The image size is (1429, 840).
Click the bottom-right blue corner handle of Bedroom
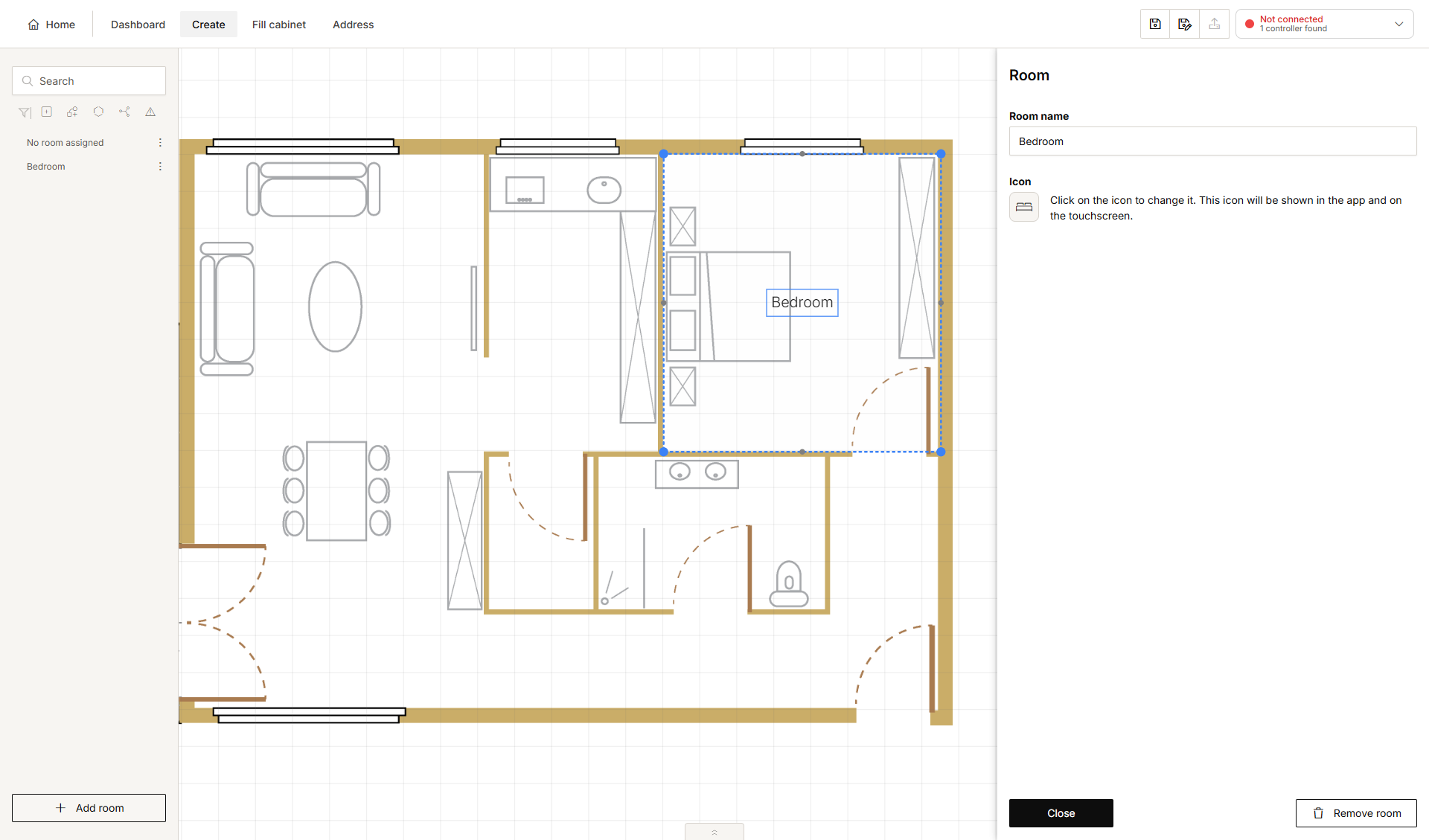[941, 452]
